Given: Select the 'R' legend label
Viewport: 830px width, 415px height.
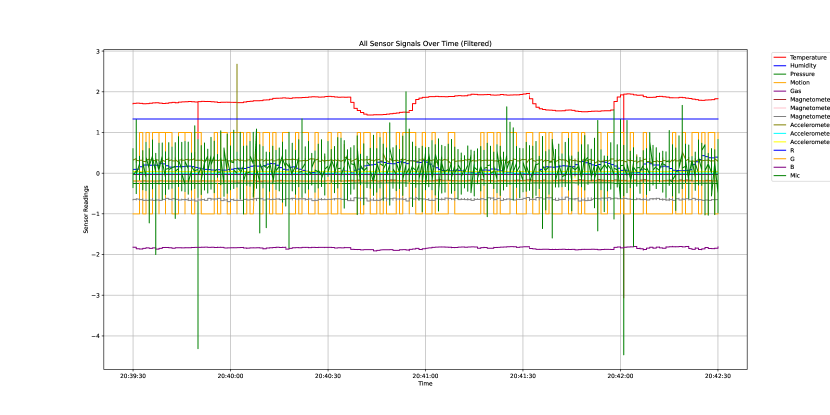Looking at the screenshot, I should pyautogui.click(x=792, y=150).
